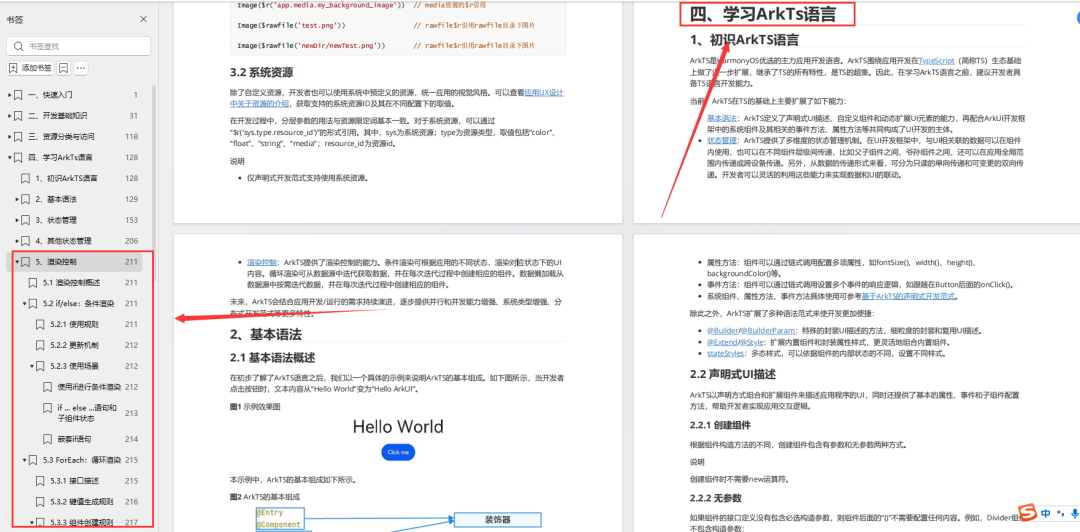The image size is (1080, 532).
Task: Click bookmark icon of 二、开发基础知识
Action: tap(19, 116)
